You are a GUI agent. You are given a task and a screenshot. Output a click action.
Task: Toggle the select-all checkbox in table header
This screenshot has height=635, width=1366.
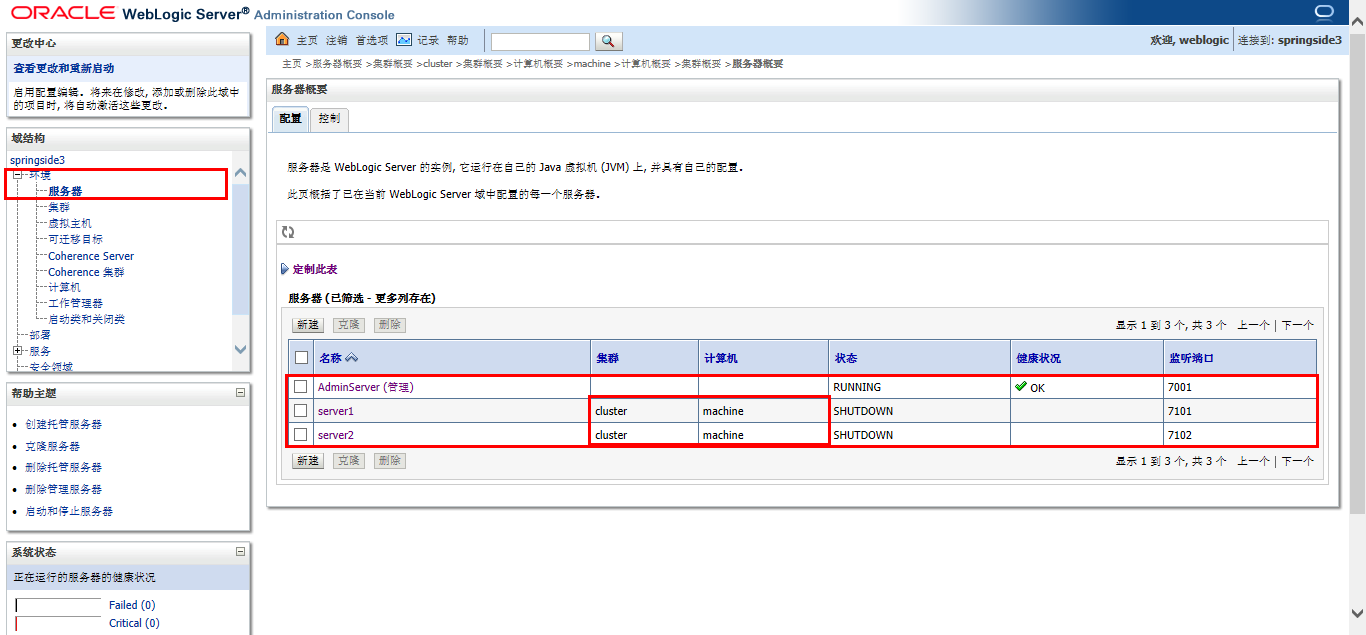click(301, 357)
